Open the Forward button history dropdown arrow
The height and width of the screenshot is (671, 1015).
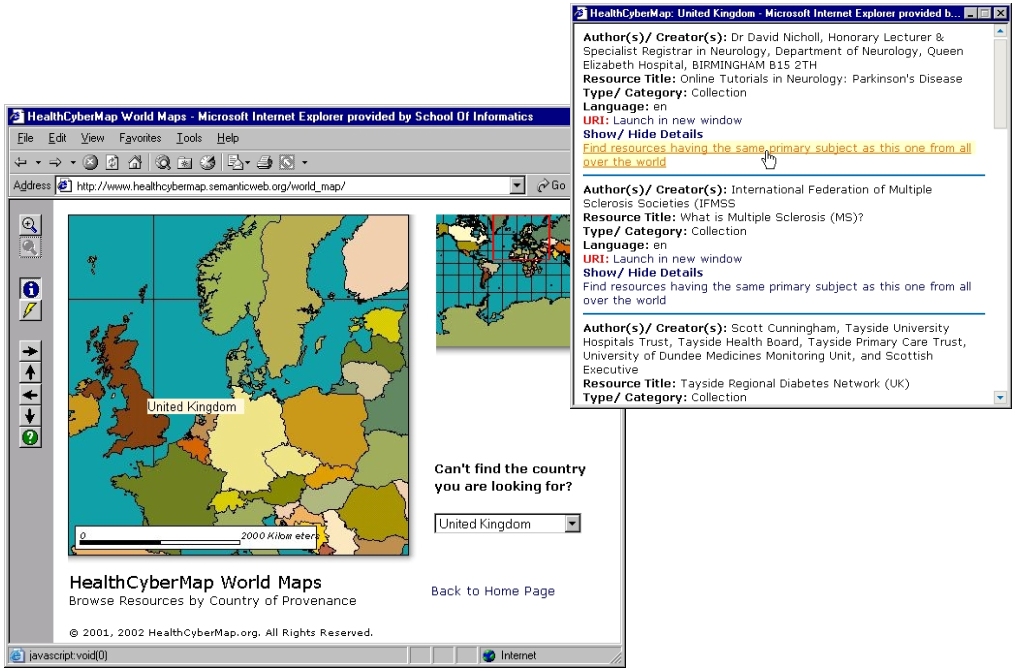tap(73, 163)
